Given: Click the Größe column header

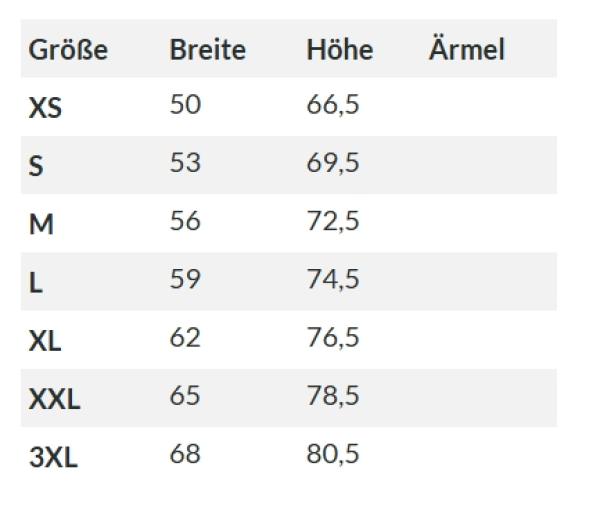Looking at the screenshot, I should click(68, 50).
